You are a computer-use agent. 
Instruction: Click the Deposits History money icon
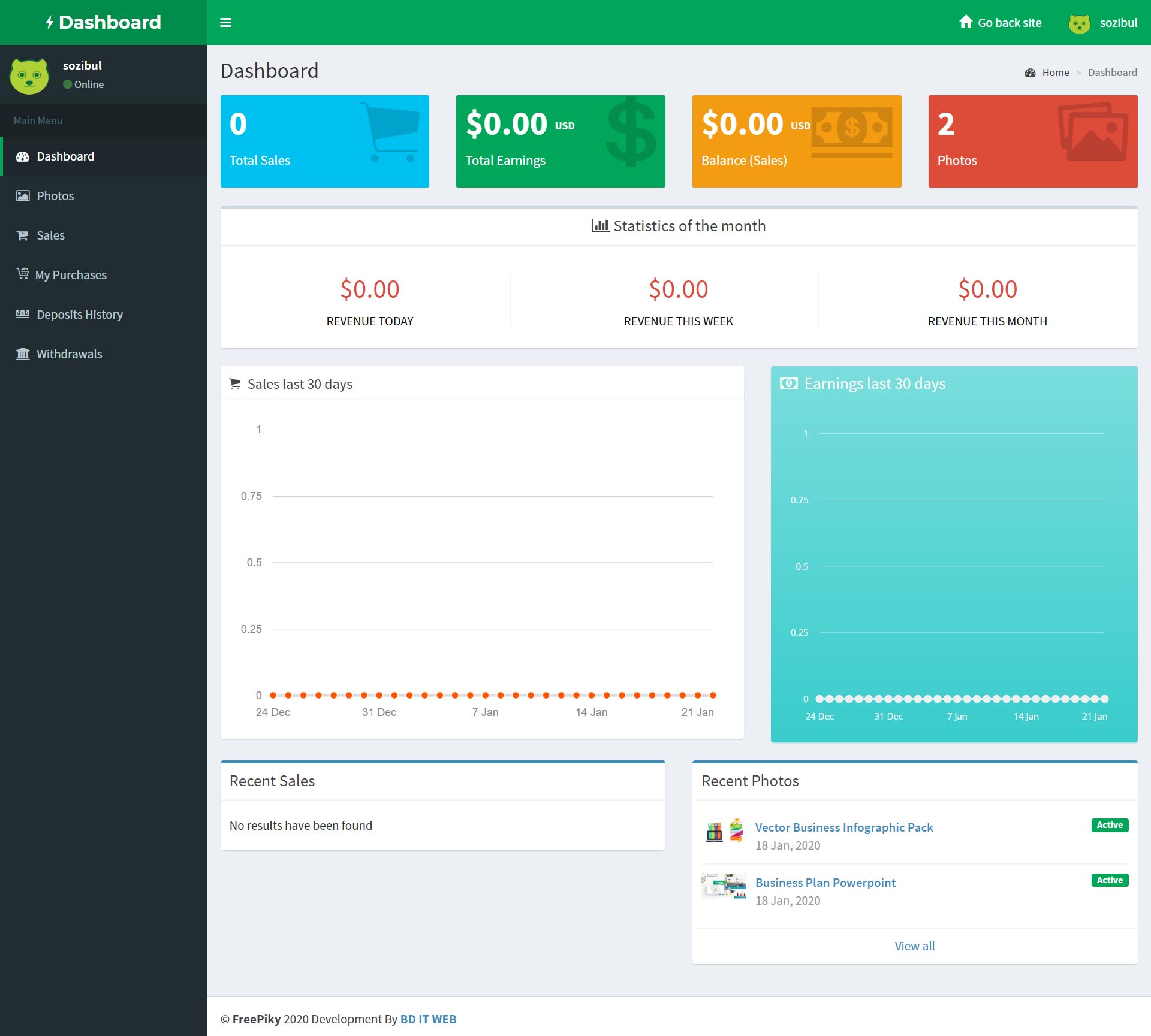pos(23,314)
